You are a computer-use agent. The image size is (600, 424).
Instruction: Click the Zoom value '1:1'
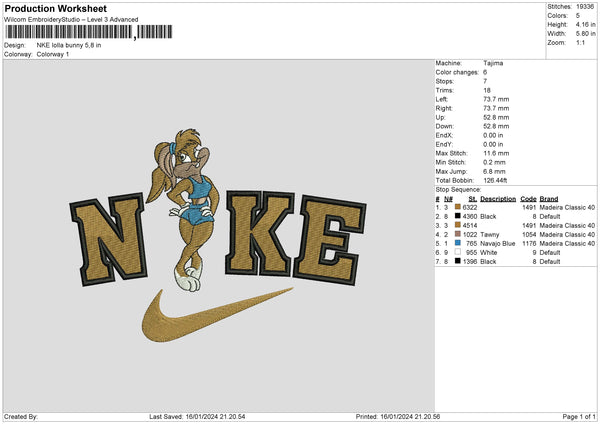click(x=580, y=42)
